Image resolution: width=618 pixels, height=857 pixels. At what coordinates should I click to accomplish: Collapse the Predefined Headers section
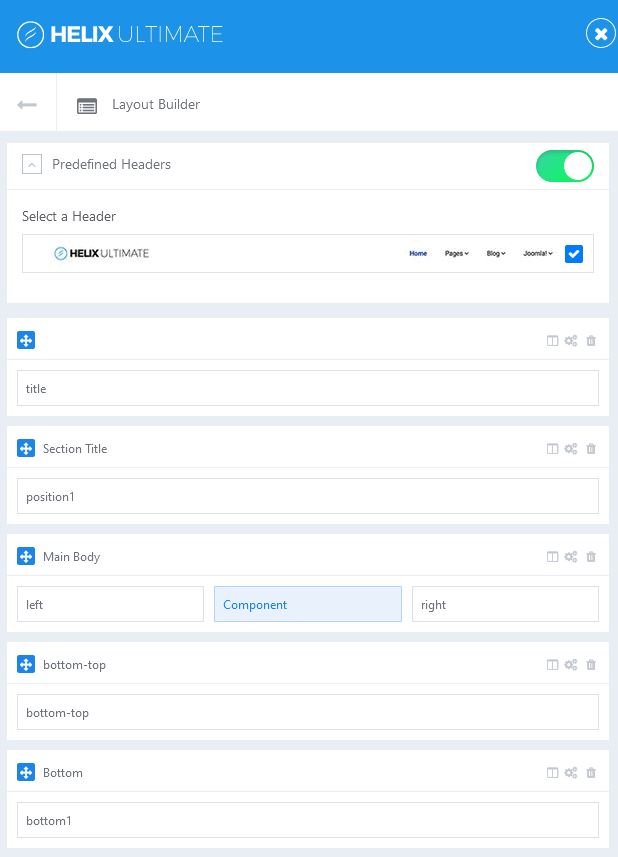click(32, 165)
